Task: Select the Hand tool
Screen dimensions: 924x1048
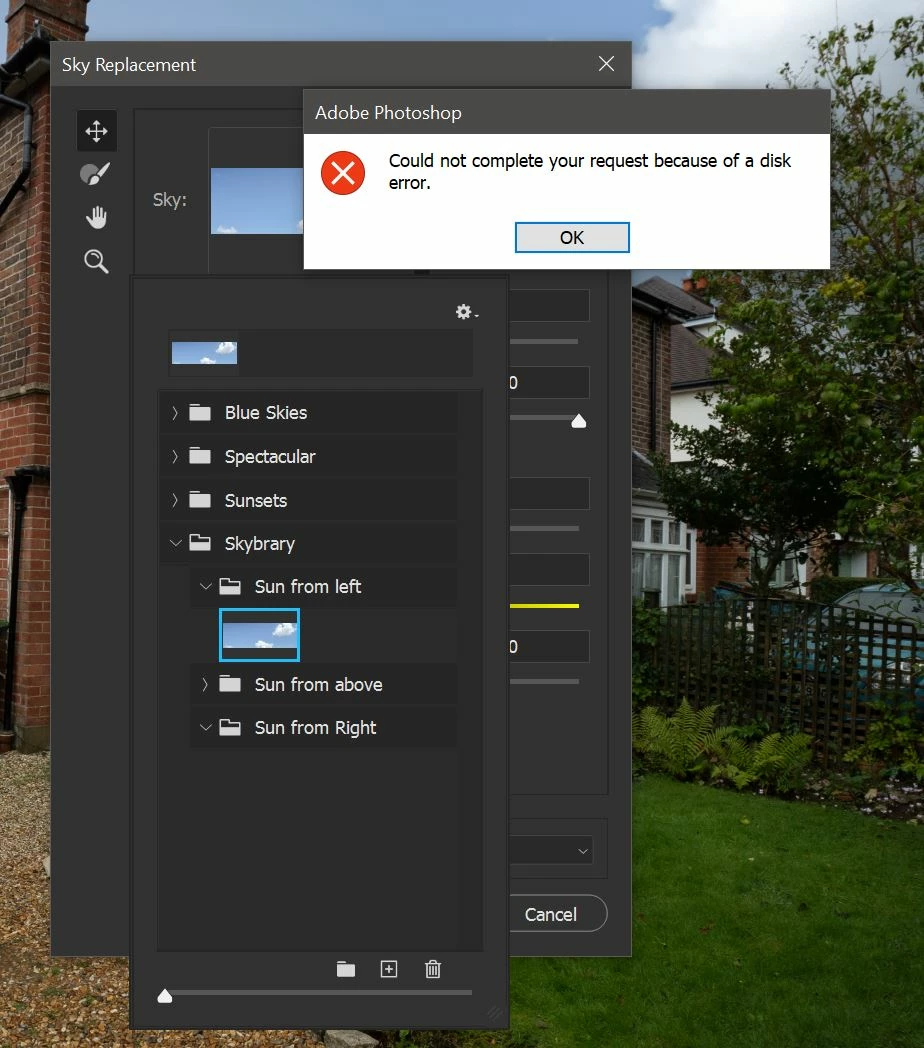Action: tap(96, 218)
